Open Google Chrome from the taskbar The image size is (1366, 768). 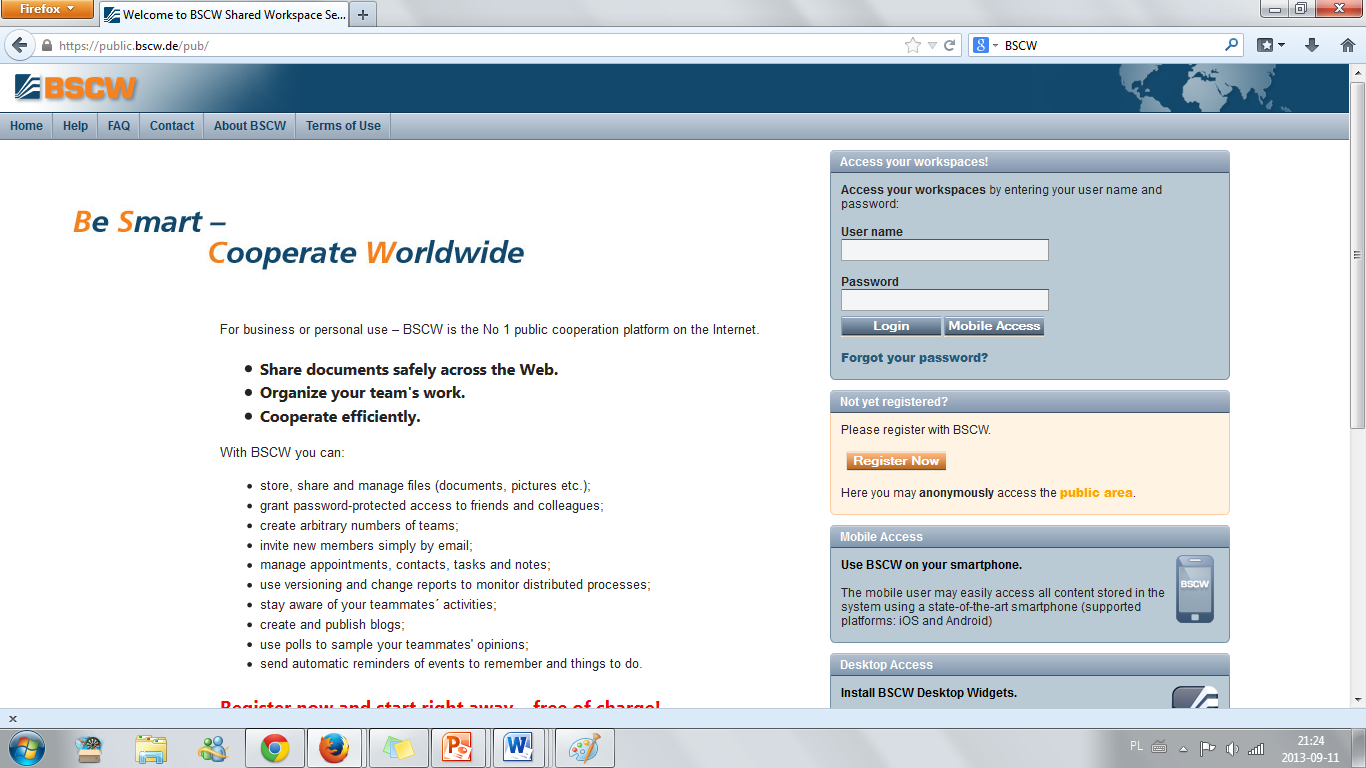(x=276, y=748)
